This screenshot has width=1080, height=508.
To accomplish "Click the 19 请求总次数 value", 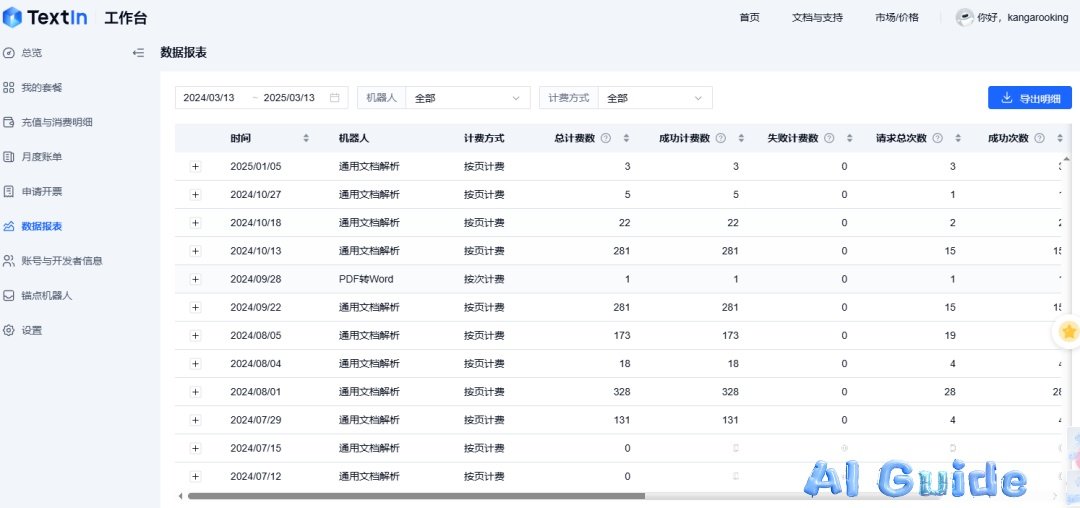I will (950, 336).
